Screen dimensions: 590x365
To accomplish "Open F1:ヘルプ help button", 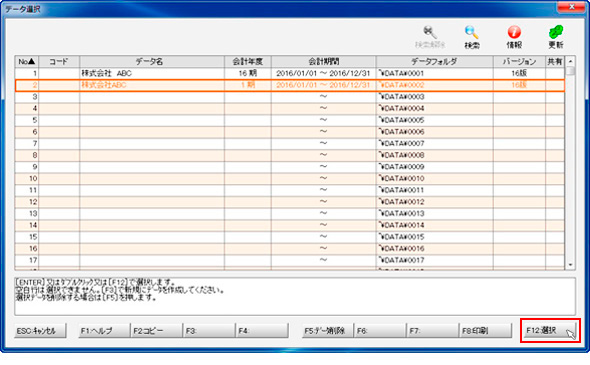I will pyautogui.click(x=104, y=331).
